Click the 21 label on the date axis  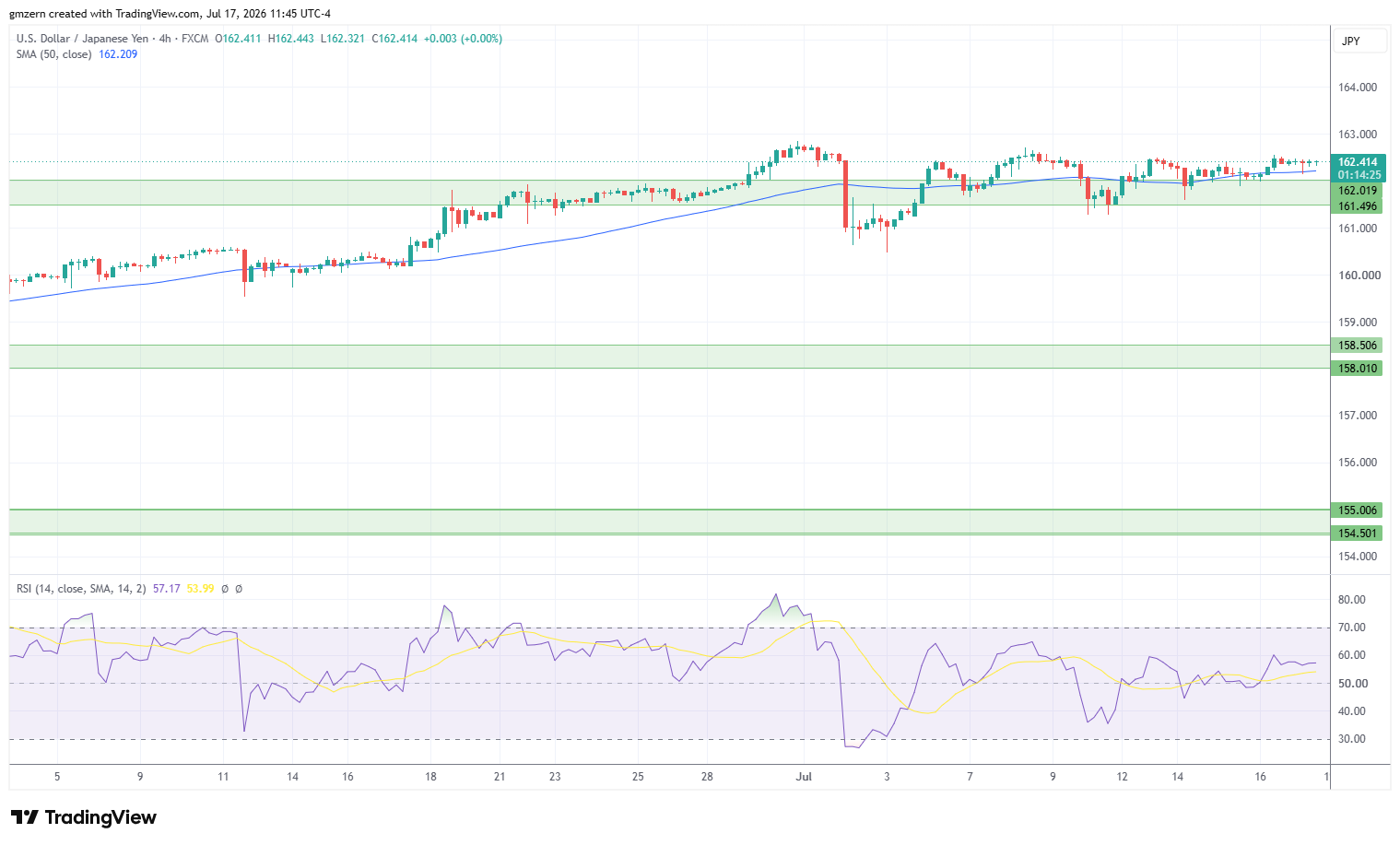(500, 777)
